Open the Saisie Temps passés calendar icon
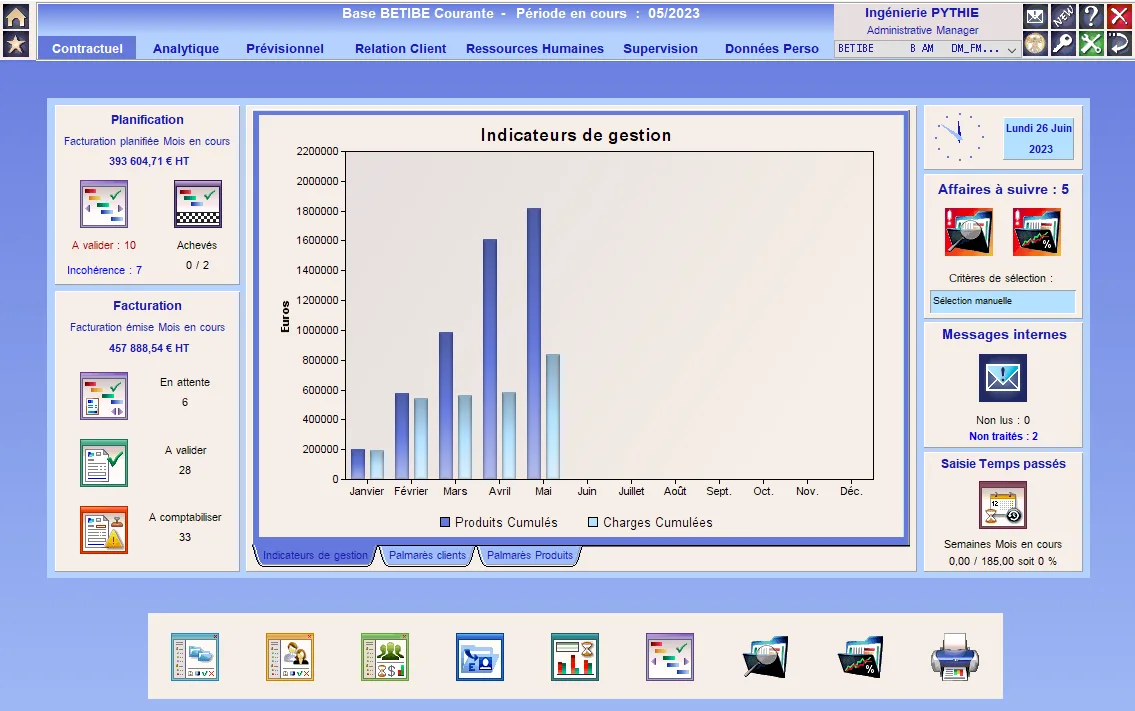 coord(1003,505)
